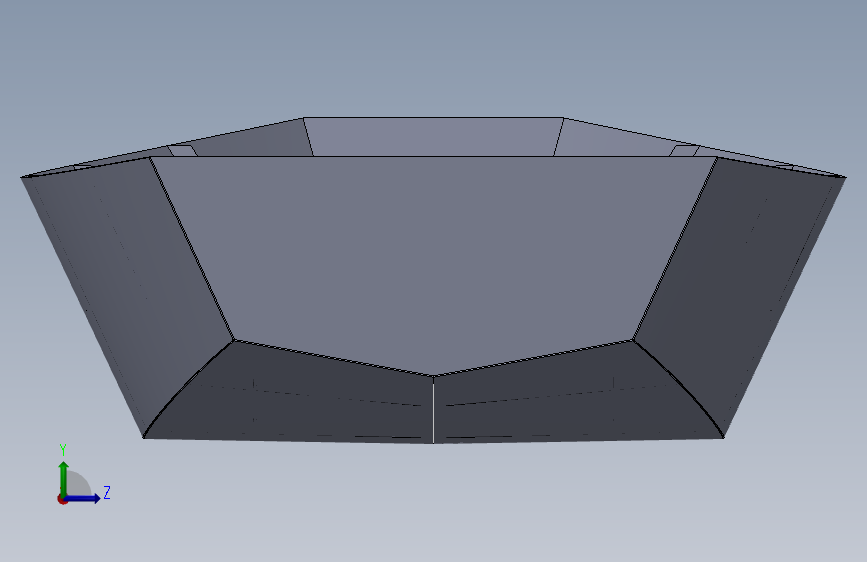Click the green Y axis arrow of the triad

coord(64,478)
